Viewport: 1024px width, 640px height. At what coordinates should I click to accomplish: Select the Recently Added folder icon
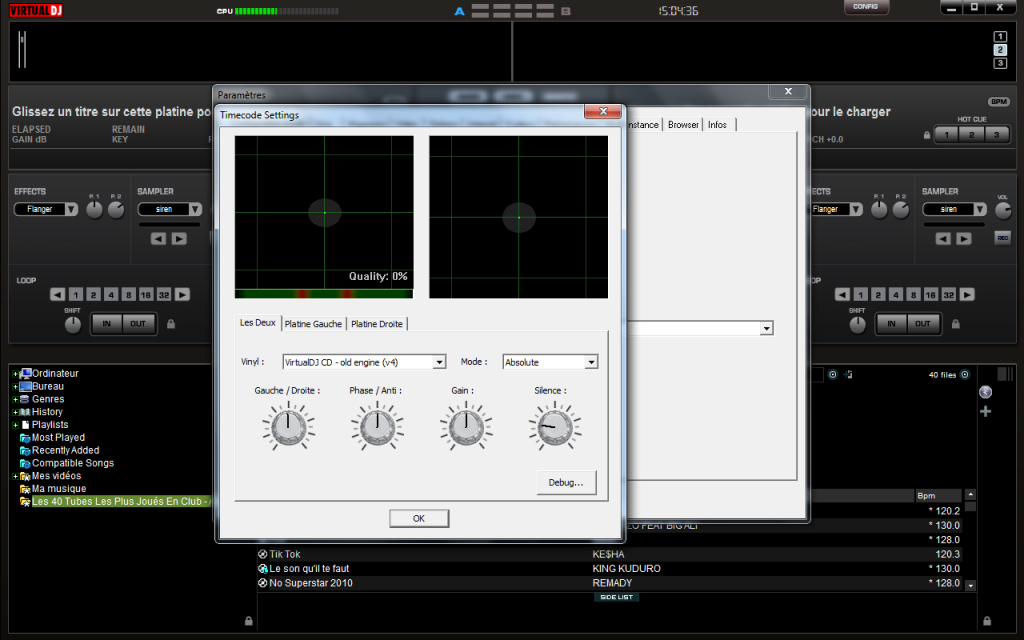point(24,451)
